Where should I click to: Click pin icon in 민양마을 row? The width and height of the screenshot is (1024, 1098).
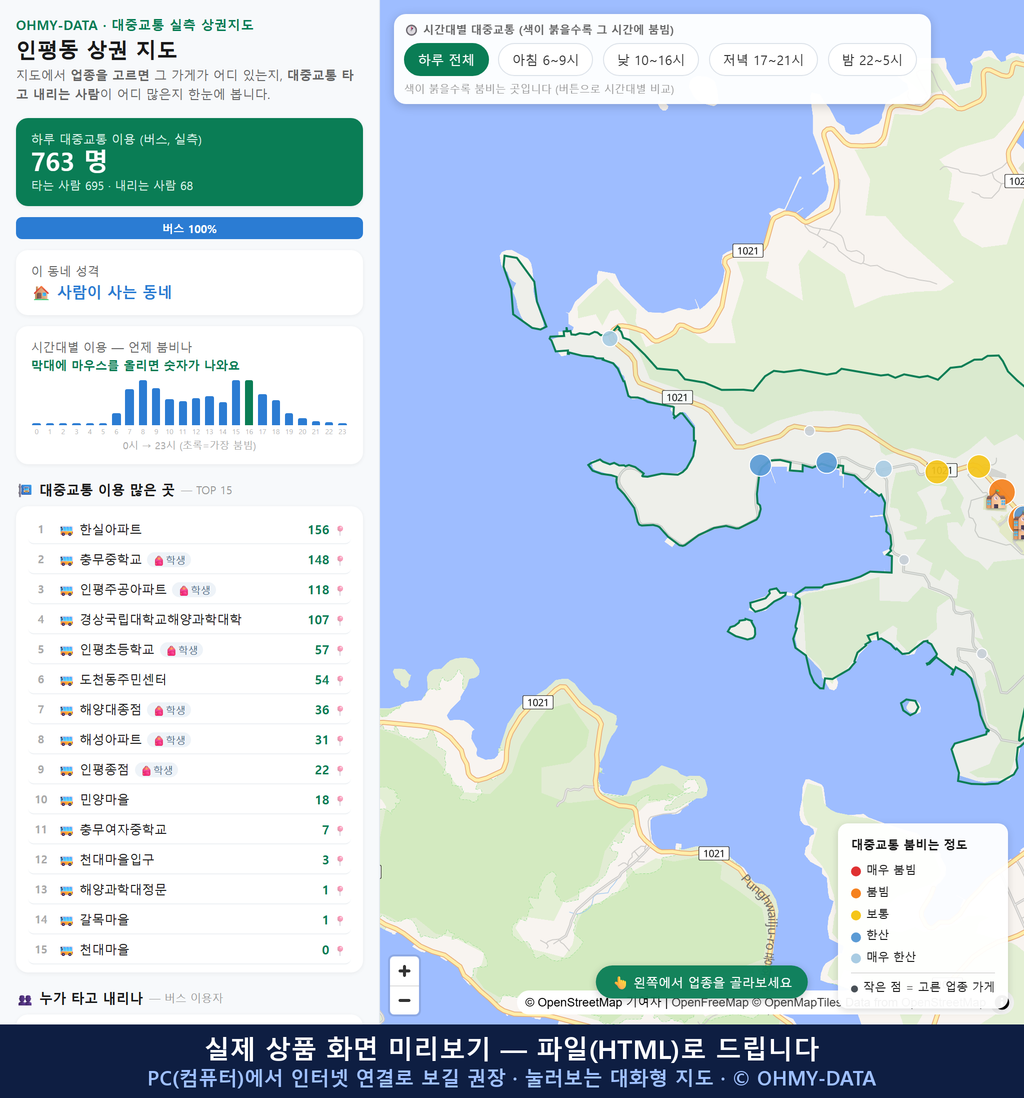[x=340, y=800]
